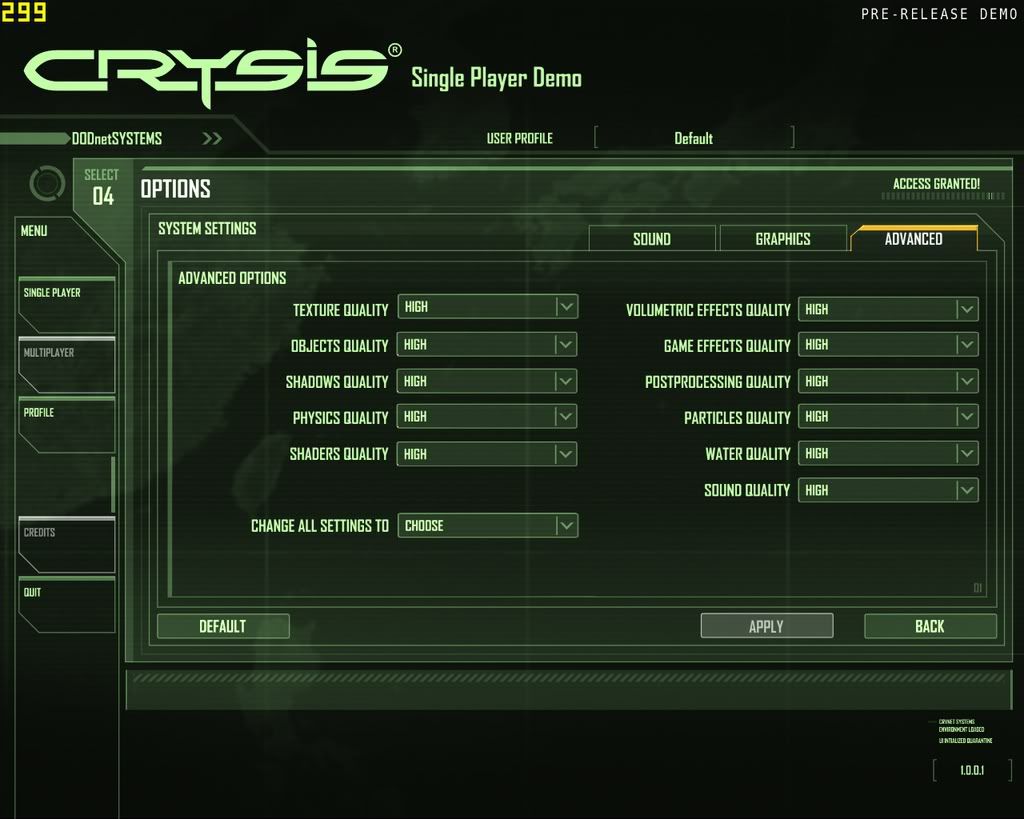Click the Objects Quality label
1024x819 pixels.
(340, 346)
